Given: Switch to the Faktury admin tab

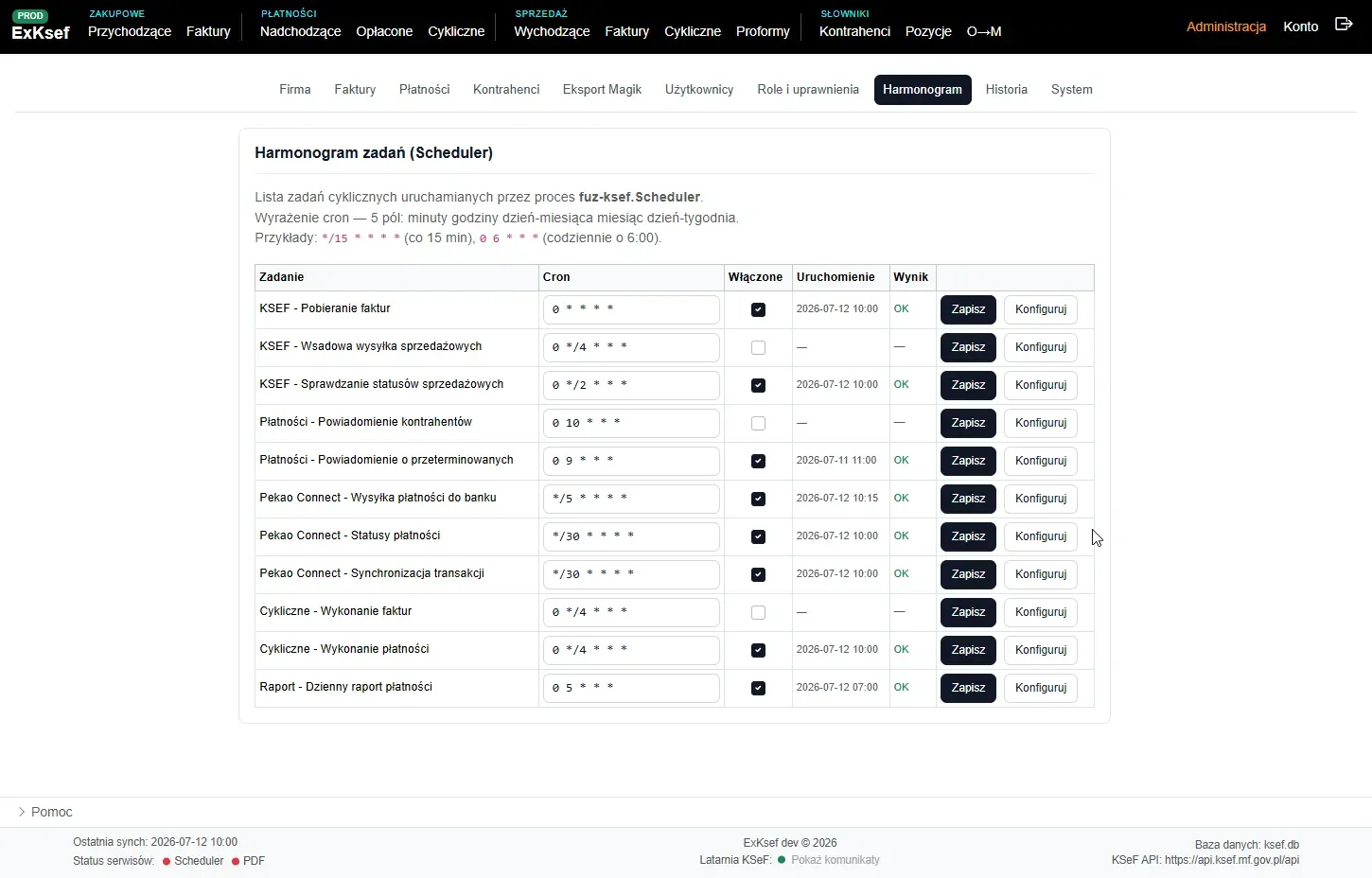Looking at the screenshot, I should click(x=355, y=90).
